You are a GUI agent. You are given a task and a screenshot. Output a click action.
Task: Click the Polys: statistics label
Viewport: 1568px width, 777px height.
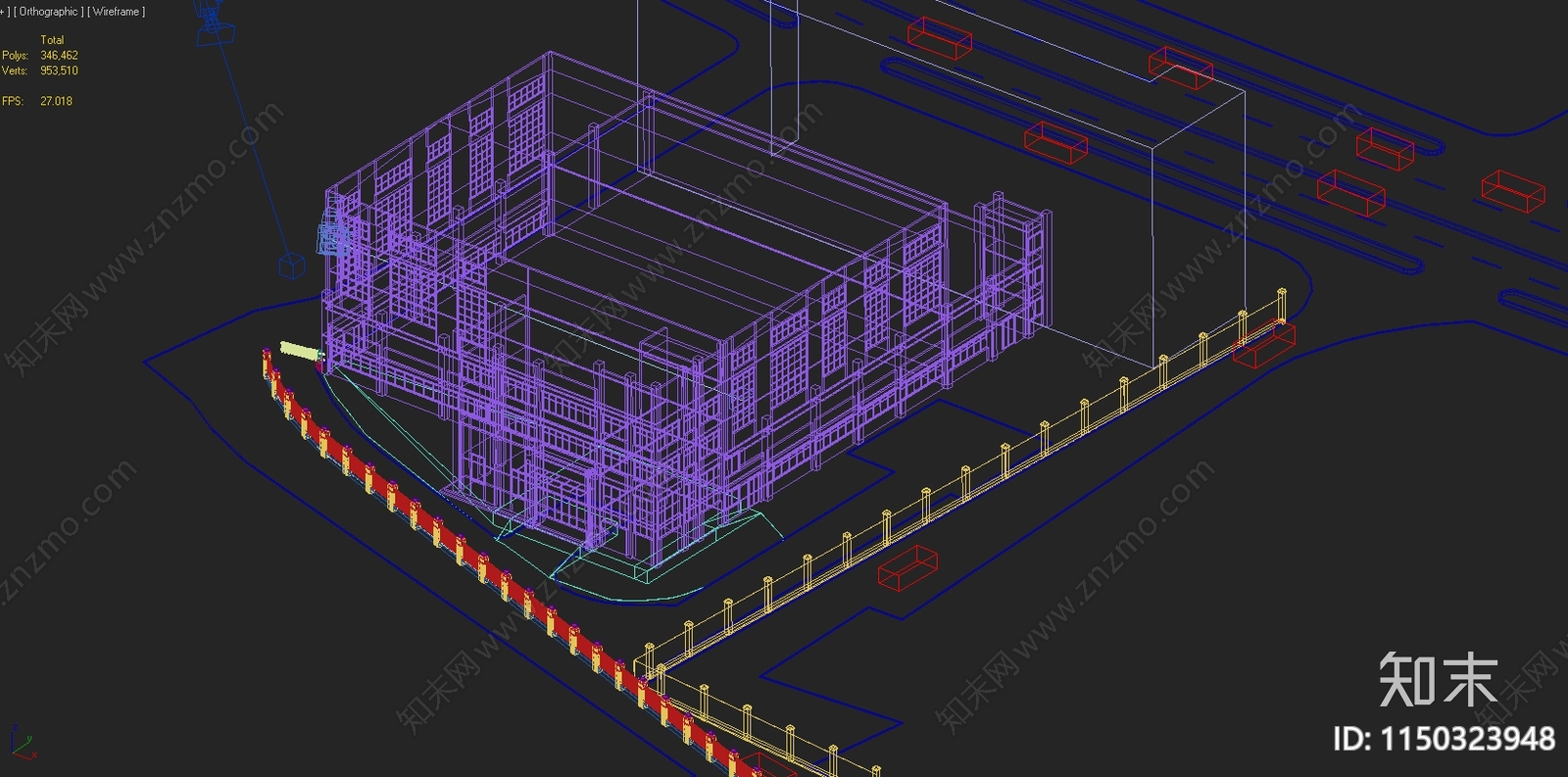15,56
